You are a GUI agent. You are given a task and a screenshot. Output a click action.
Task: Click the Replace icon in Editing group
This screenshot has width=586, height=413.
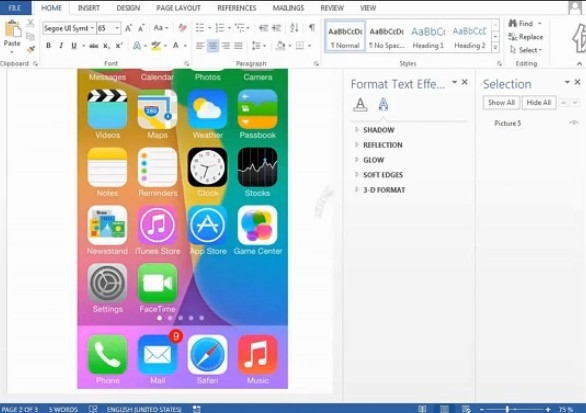tap(512, 37)
